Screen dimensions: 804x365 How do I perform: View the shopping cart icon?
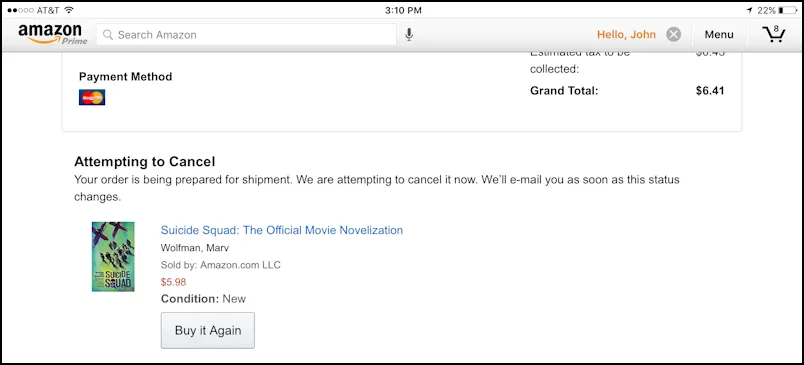[773, 34]
